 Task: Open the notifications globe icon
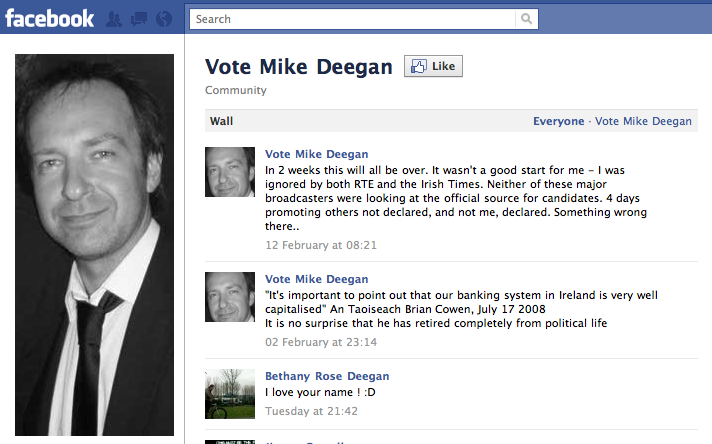tap(164, 19)
